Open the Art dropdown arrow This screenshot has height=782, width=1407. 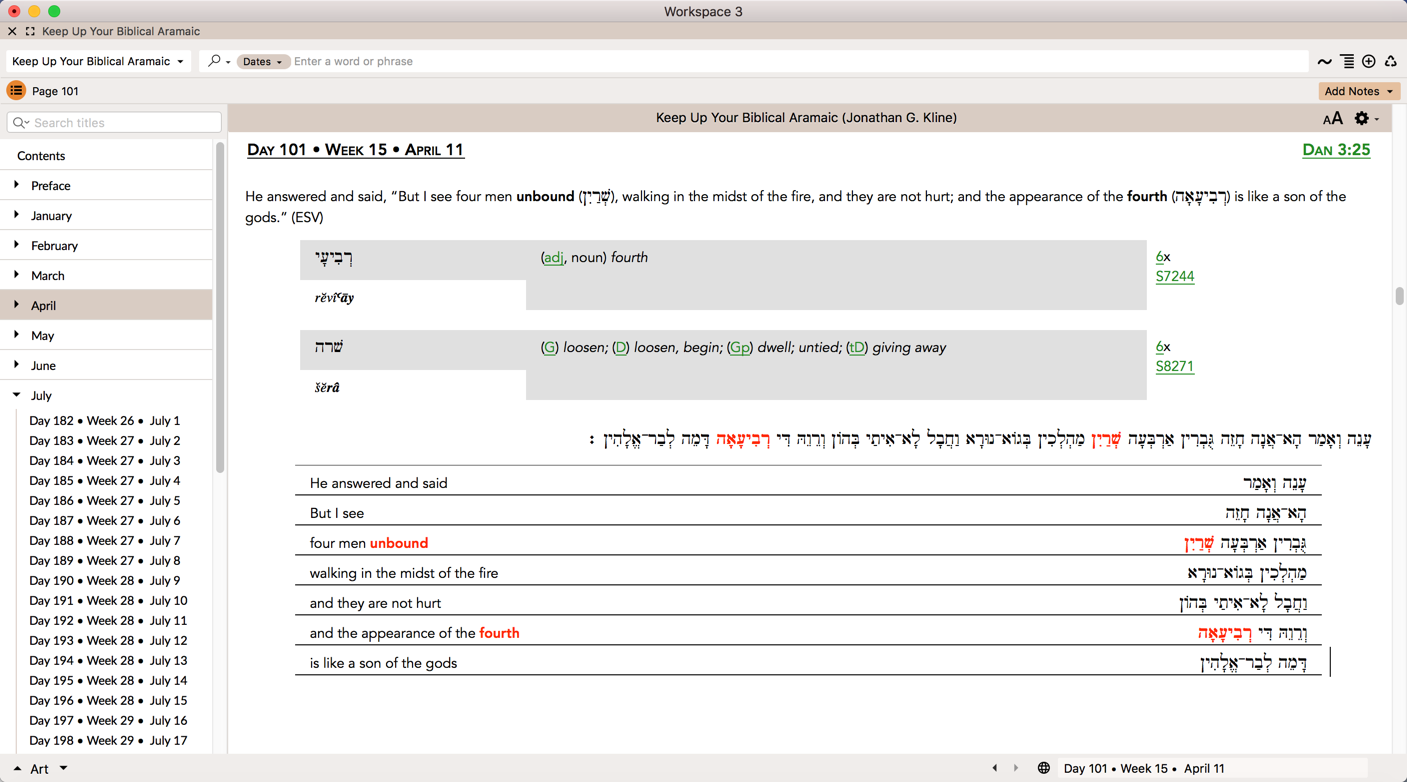click(x=63, y=769)
